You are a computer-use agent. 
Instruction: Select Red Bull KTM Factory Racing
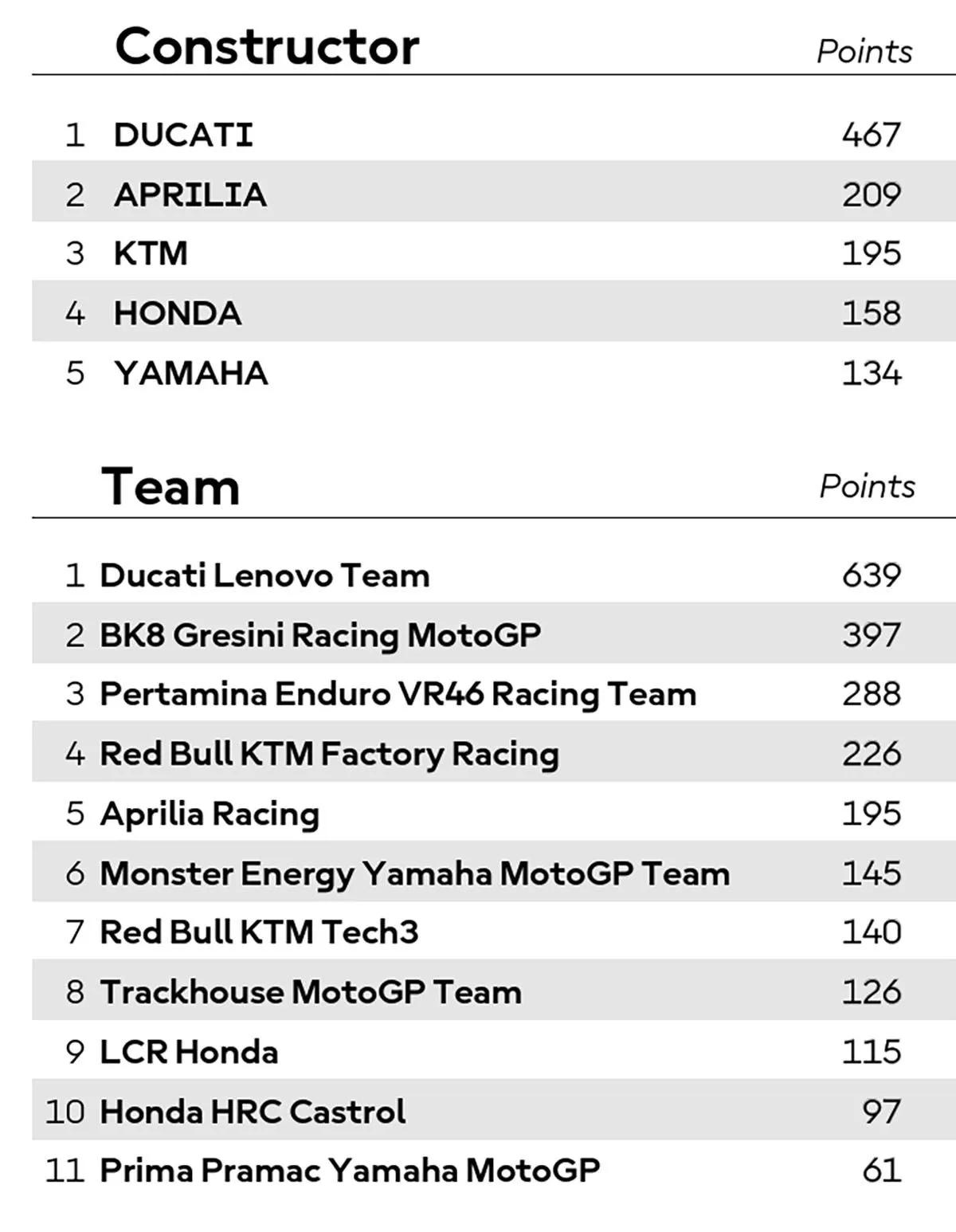coord(329,754)
